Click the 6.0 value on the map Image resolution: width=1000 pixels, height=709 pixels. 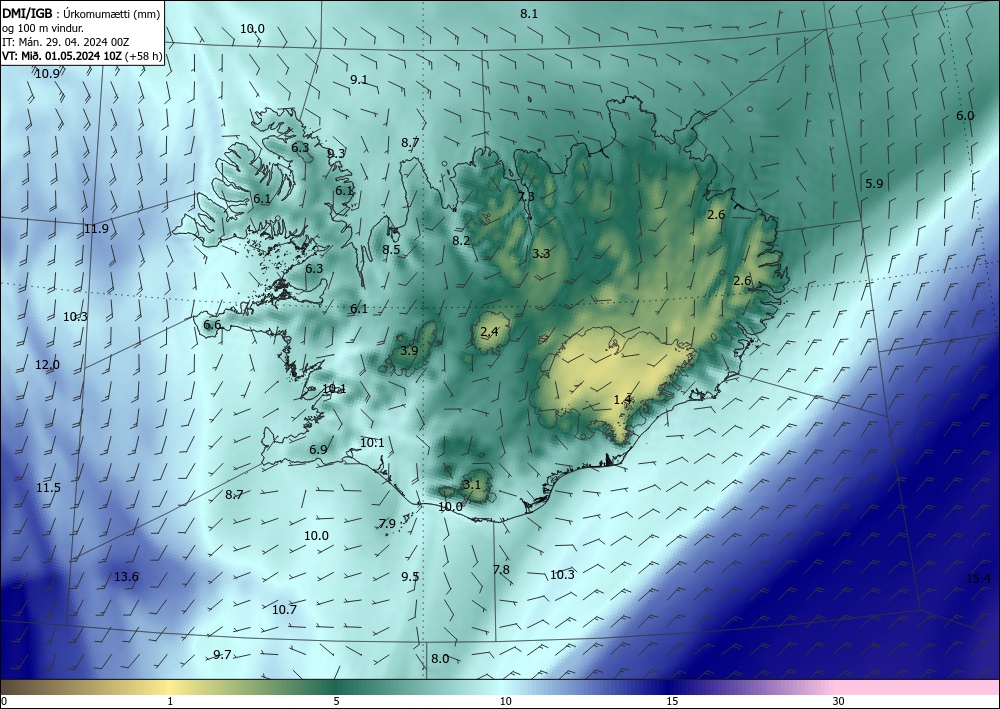pyautogui.click(x=965, y=115)
